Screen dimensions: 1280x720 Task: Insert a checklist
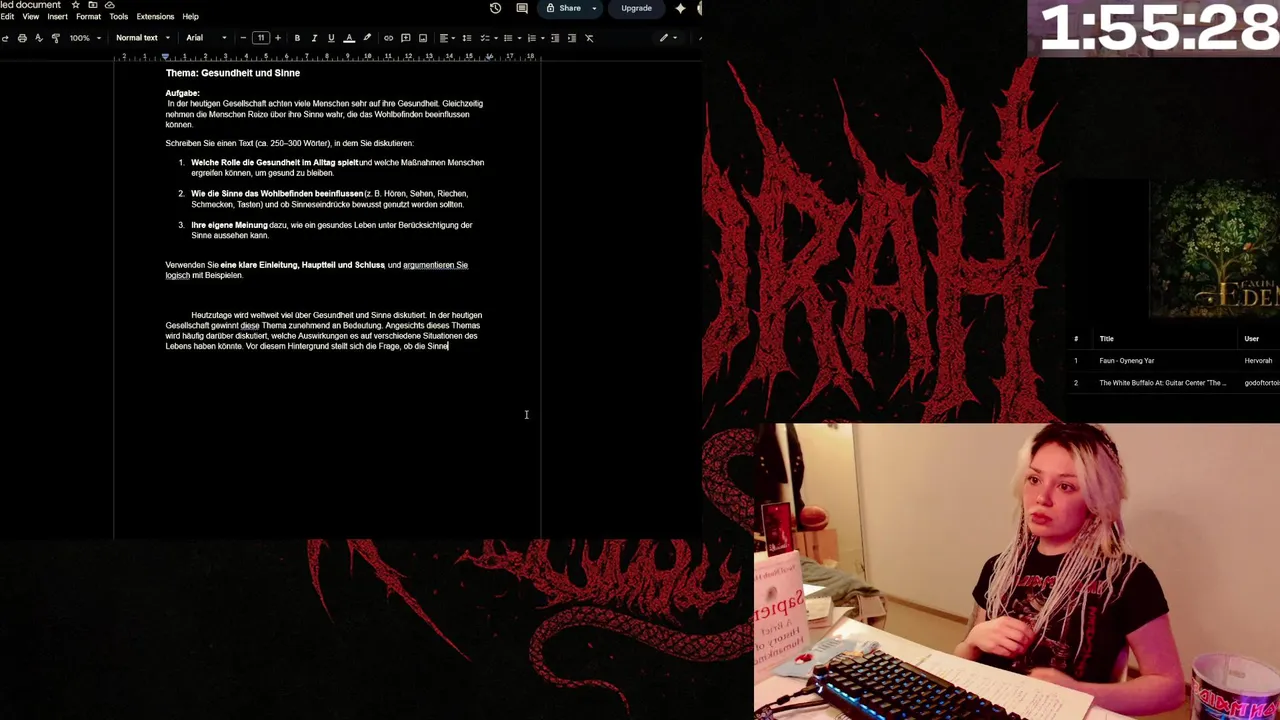pyautogui.click(x=484, y=38)
